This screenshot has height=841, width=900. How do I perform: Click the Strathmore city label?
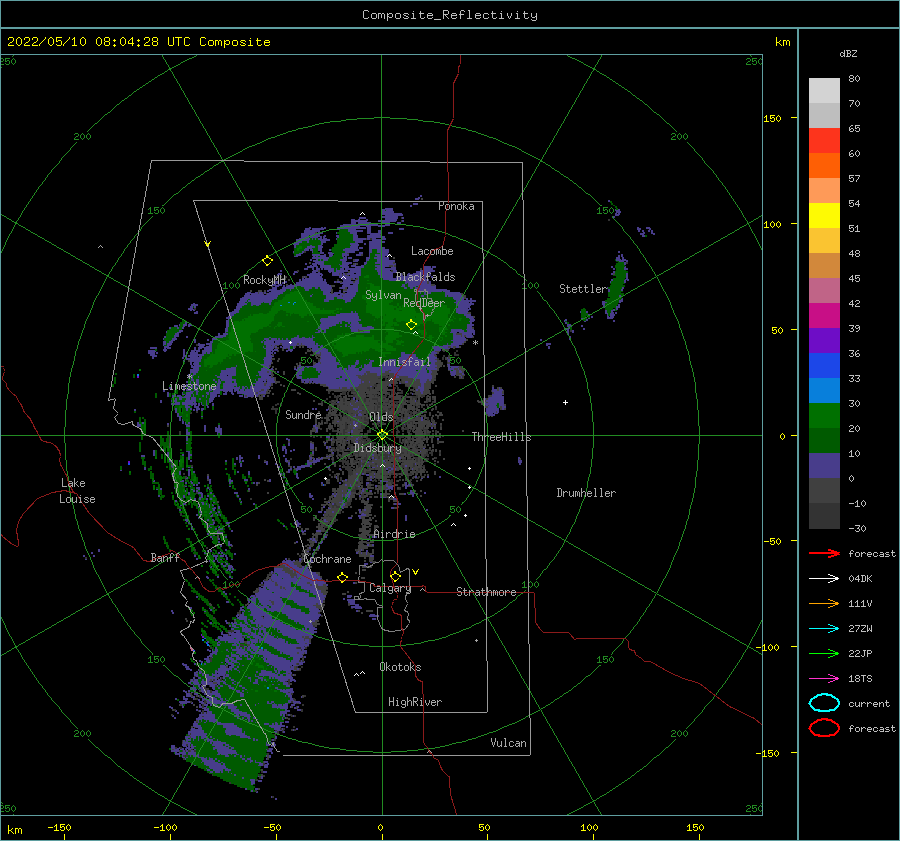(486, 592)
